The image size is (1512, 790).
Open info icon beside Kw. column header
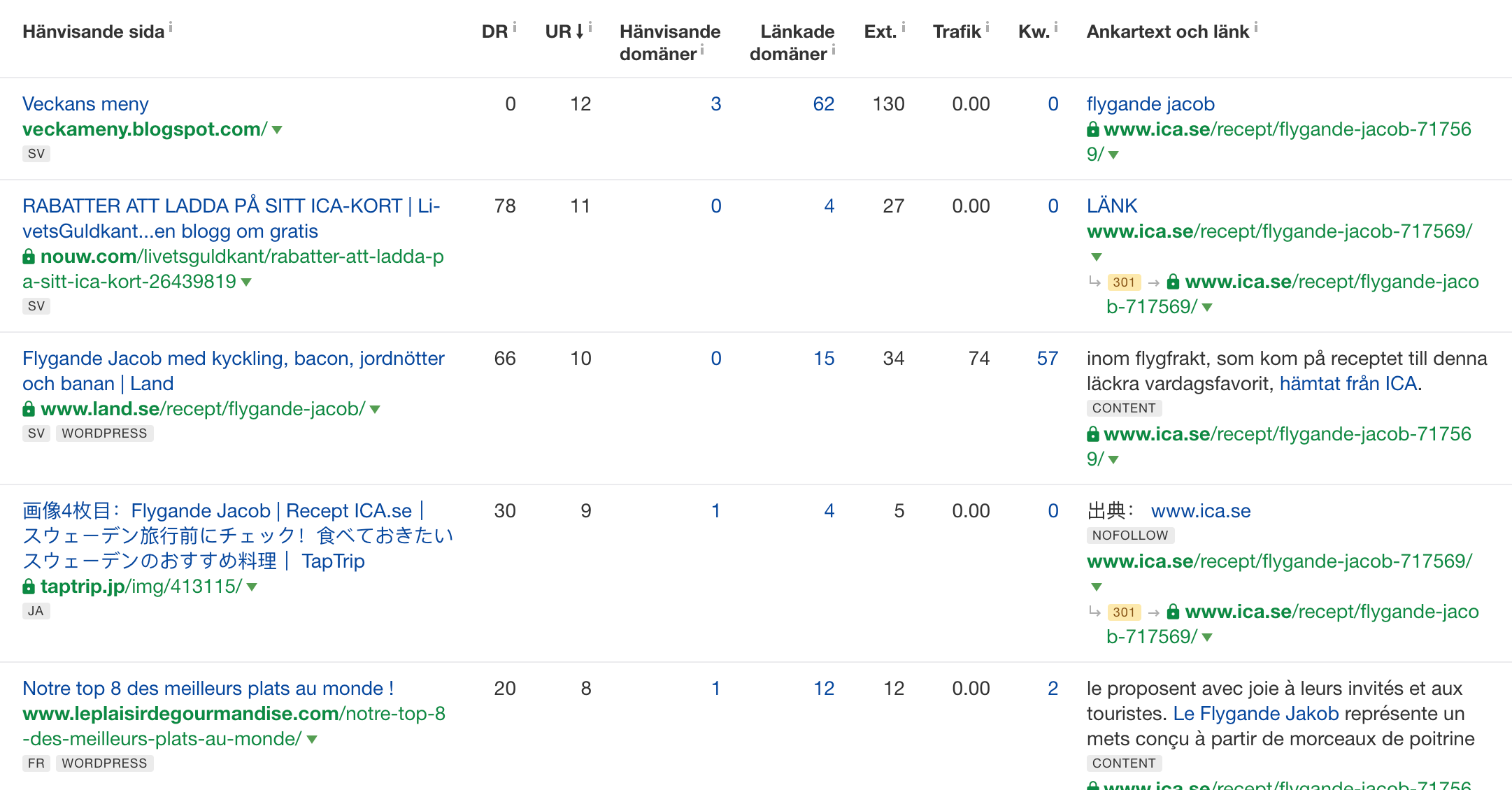(x=1056, y=27)
